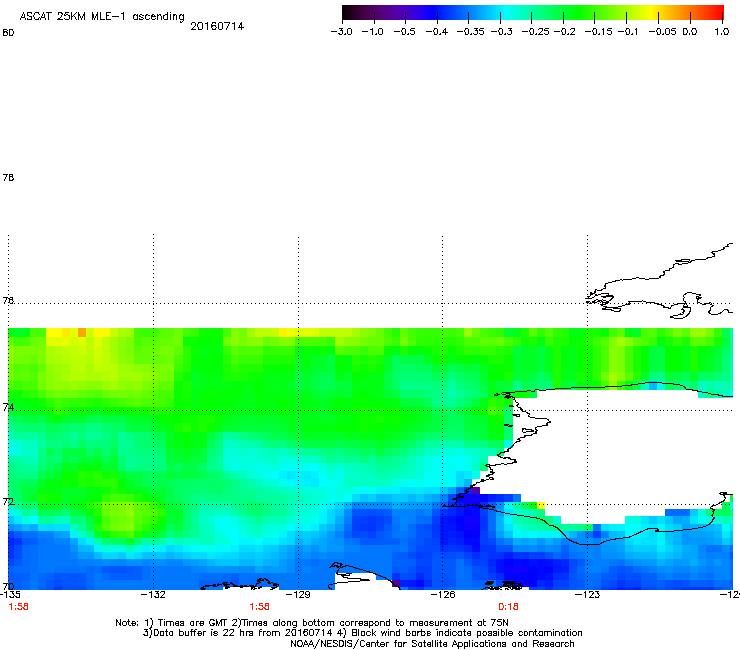The height and width of the screenshot is (650, 740).
Task: Pick the -0.2 color scale label
Action: 564,32
